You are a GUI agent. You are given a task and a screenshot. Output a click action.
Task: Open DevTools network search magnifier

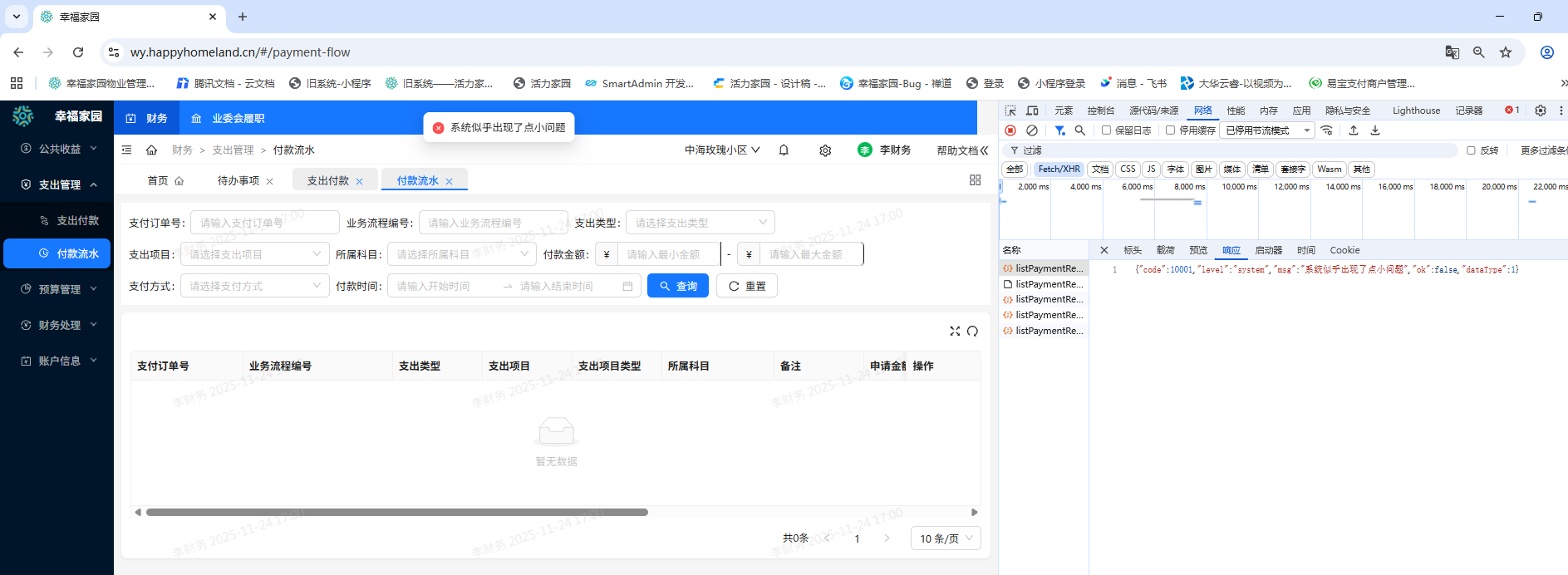(x=1080, y=130)
